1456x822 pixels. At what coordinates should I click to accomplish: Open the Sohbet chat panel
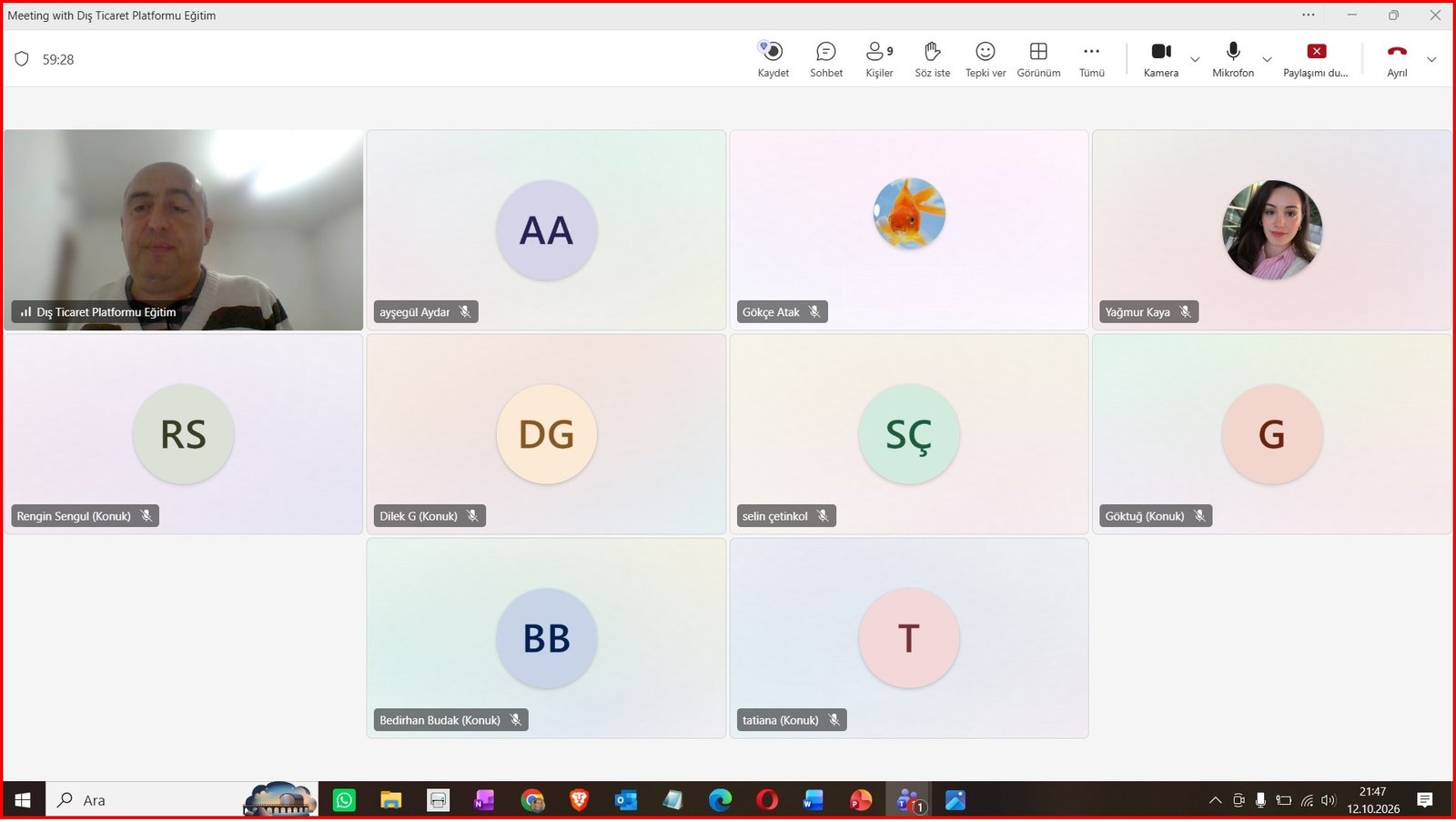pyautogui.click(x=826, y=59)
